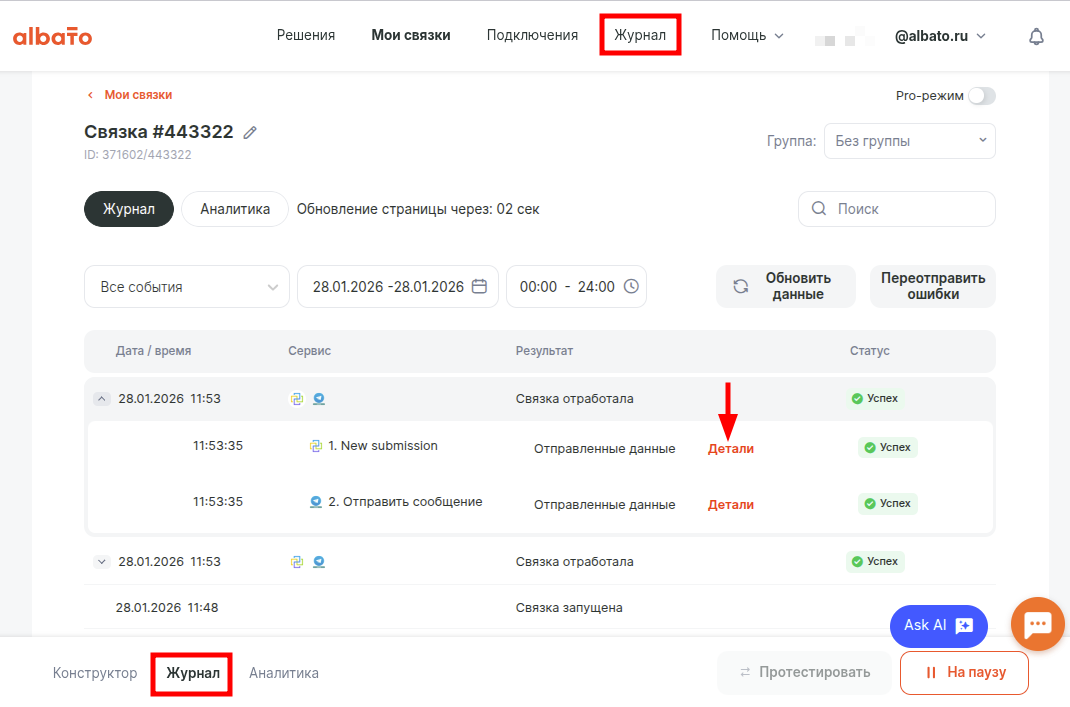Click the pencil icon to rename Связка #443322

point(250,132)
